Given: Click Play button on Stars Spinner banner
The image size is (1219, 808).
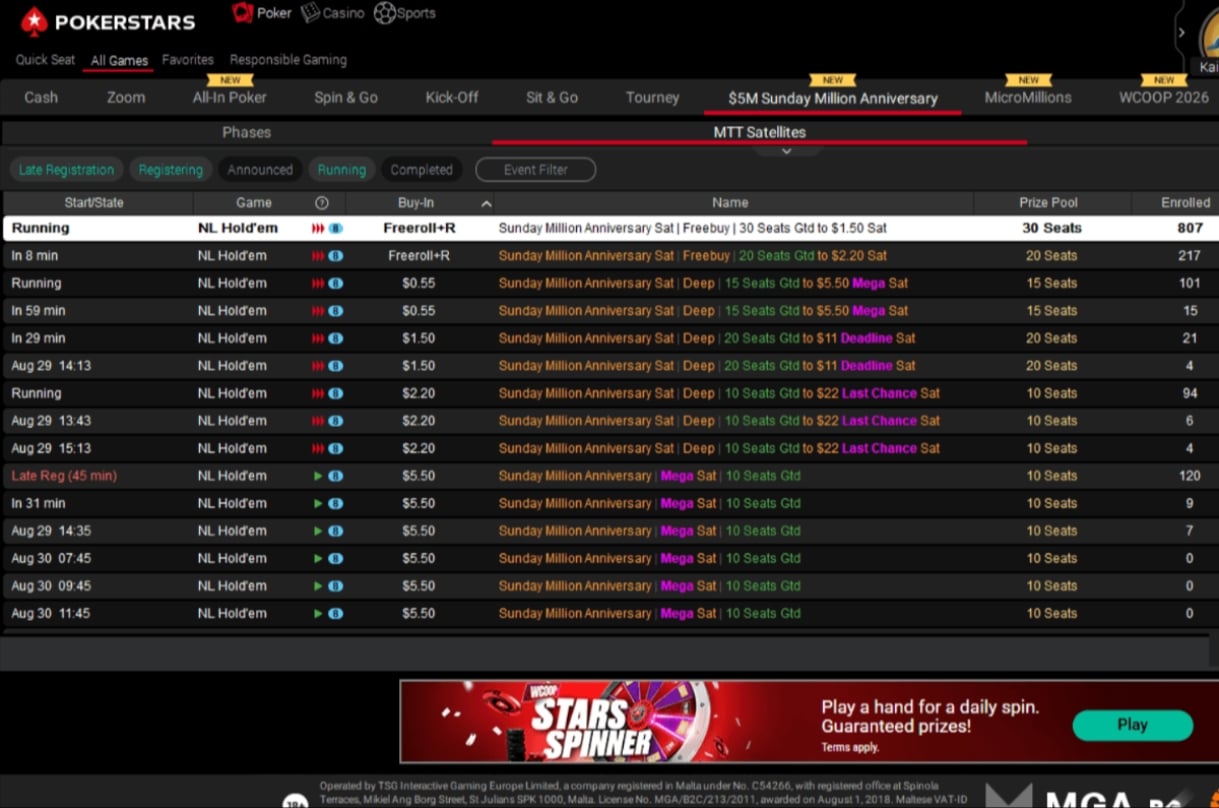Looking at the screenshot, I should click(1133, 725).
